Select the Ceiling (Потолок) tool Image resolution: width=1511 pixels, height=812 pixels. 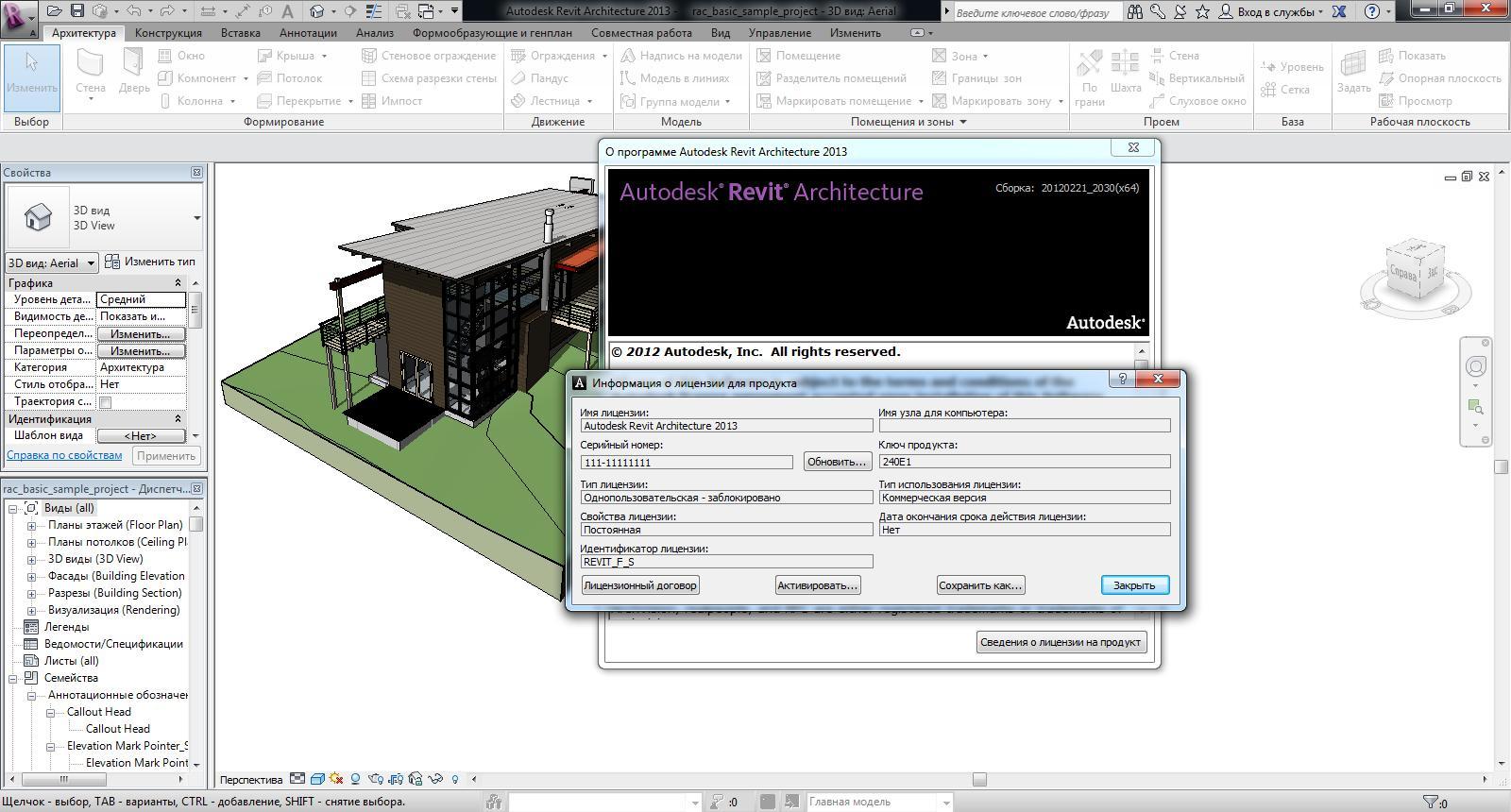(290, 78)
